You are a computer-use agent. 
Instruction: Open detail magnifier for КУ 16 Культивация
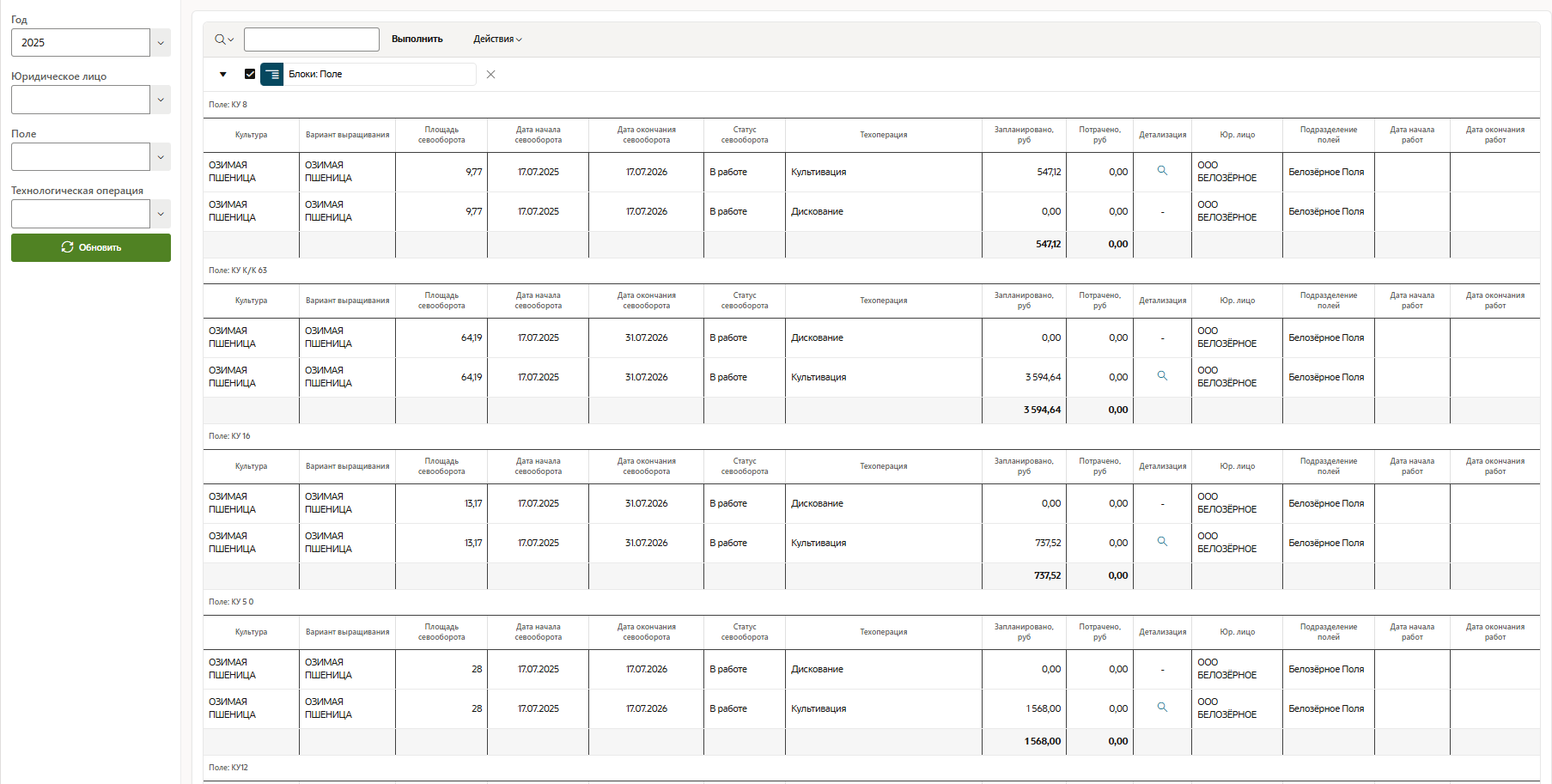1162,542
